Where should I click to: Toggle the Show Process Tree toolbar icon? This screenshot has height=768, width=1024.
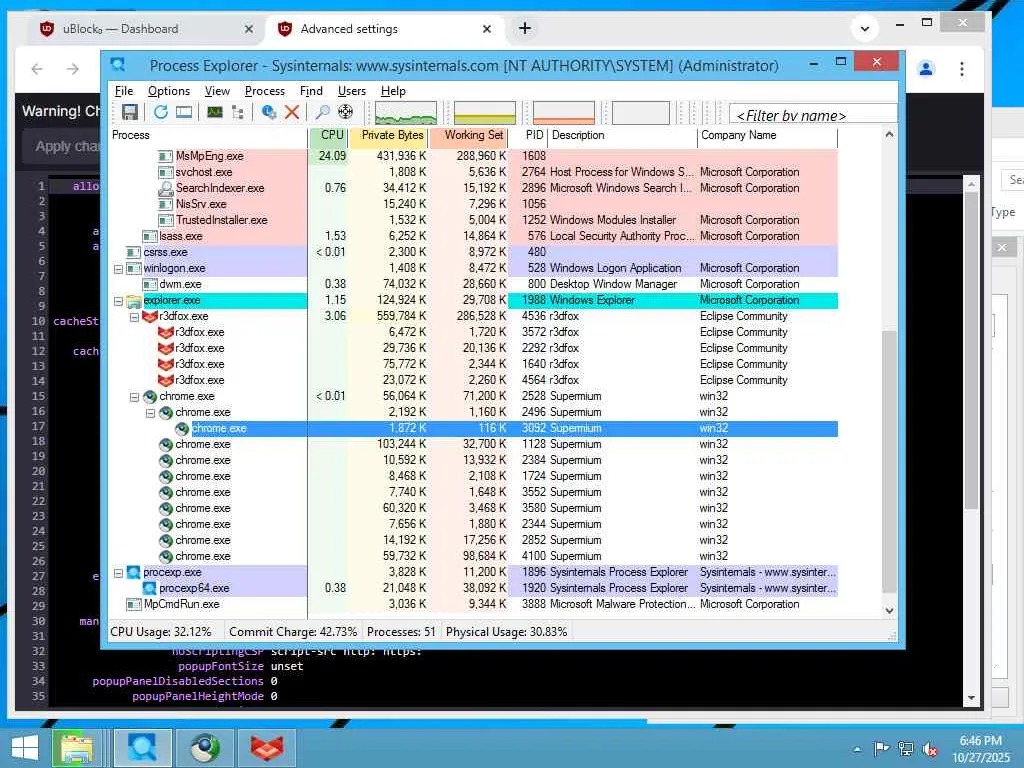coord(238,112)
